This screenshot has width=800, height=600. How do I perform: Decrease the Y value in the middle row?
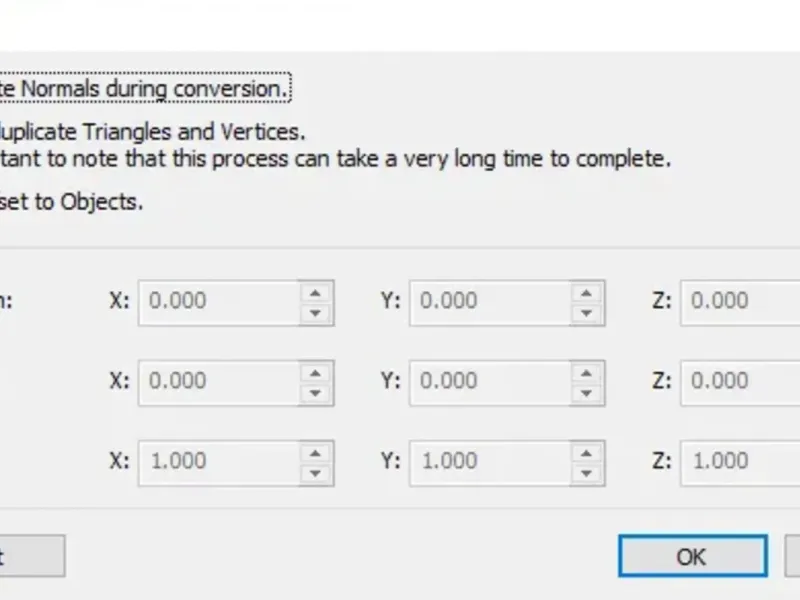[588, 392]
